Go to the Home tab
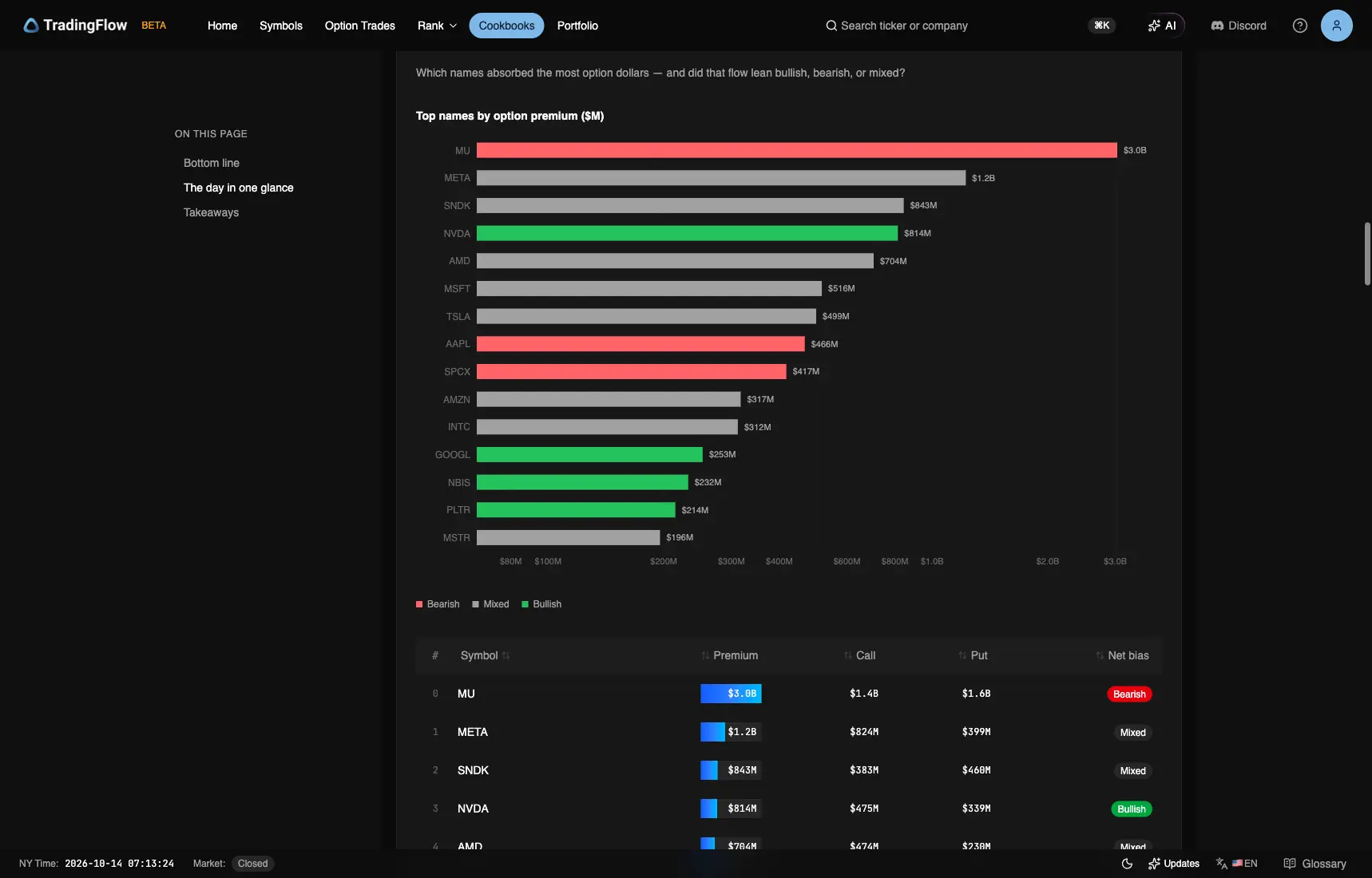This screenshot has height=878, width=1372. [x=222, y=26]
